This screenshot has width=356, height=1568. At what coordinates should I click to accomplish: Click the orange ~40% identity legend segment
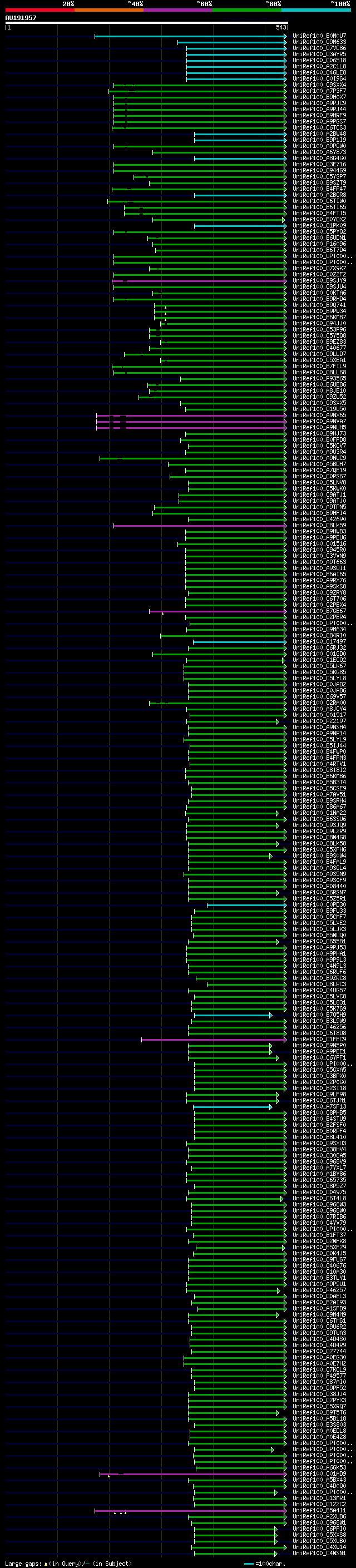(109, 10)
